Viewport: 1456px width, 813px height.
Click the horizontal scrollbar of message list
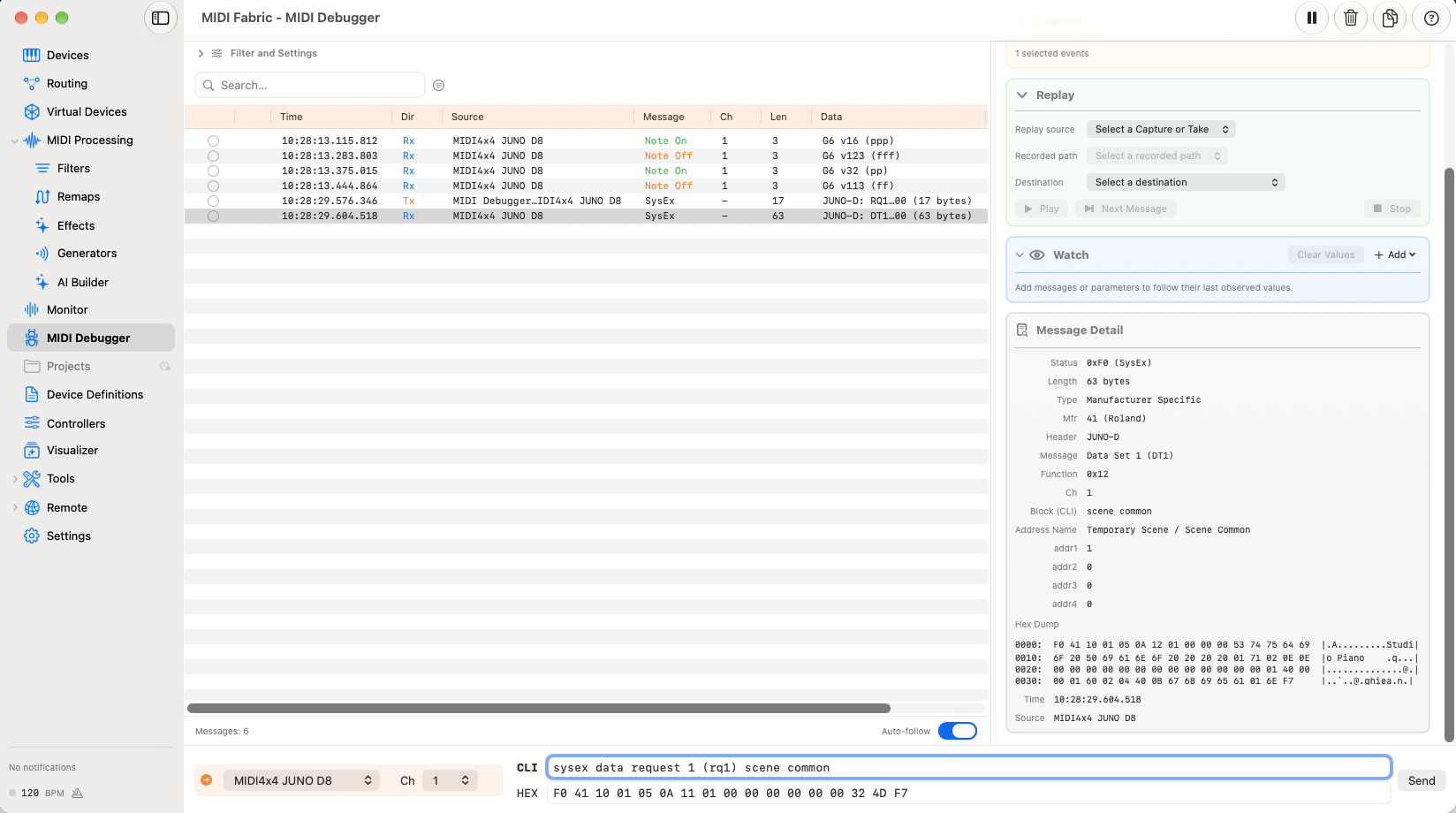[x=539, y=708]
